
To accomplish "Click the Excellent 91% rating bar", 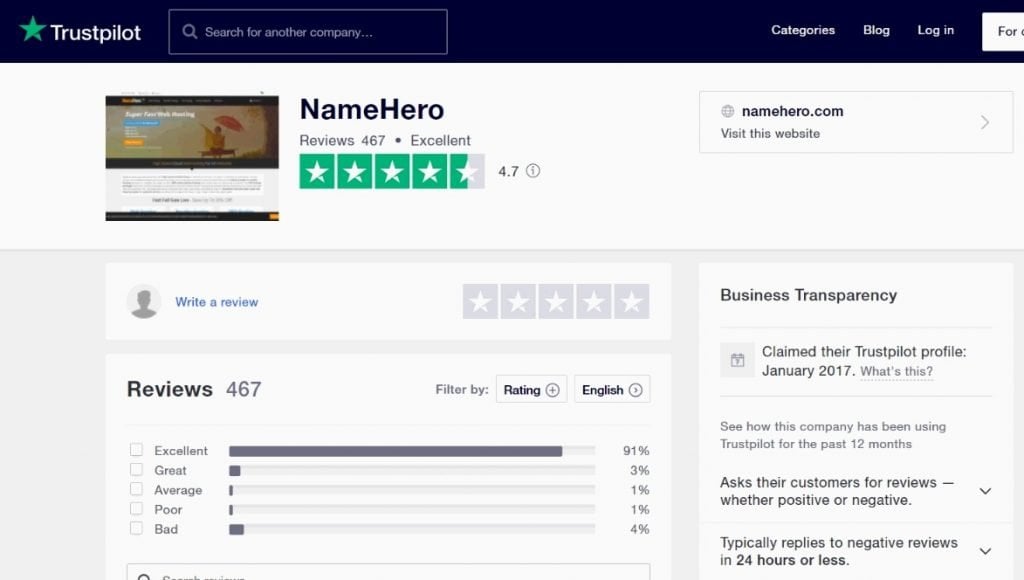I will [412, 451].
